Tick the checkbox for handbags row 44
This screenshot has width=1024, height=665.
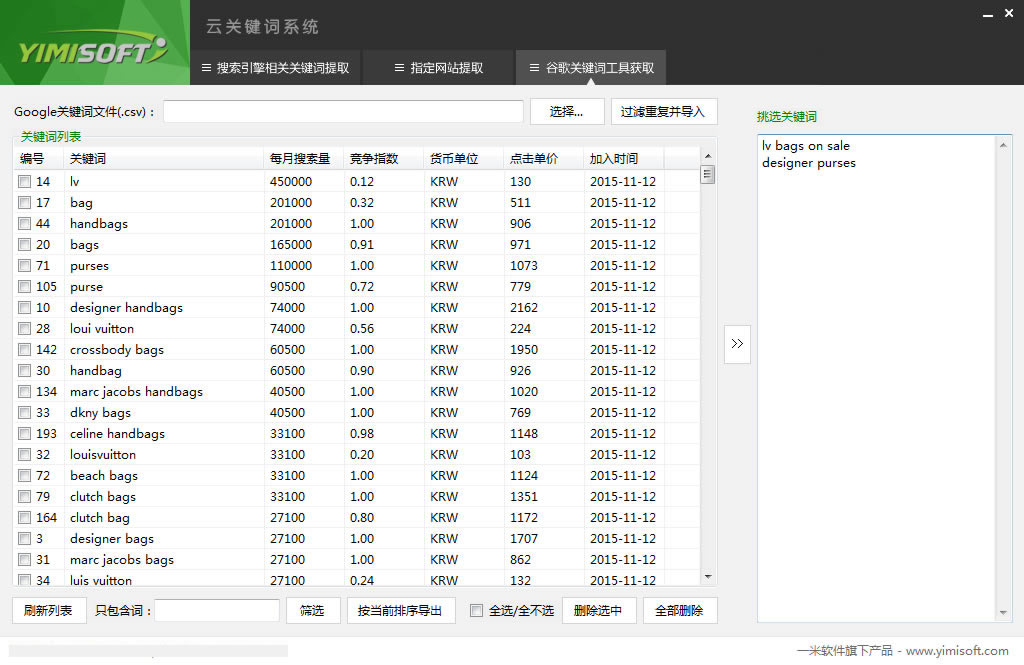(x=25, y=223)
